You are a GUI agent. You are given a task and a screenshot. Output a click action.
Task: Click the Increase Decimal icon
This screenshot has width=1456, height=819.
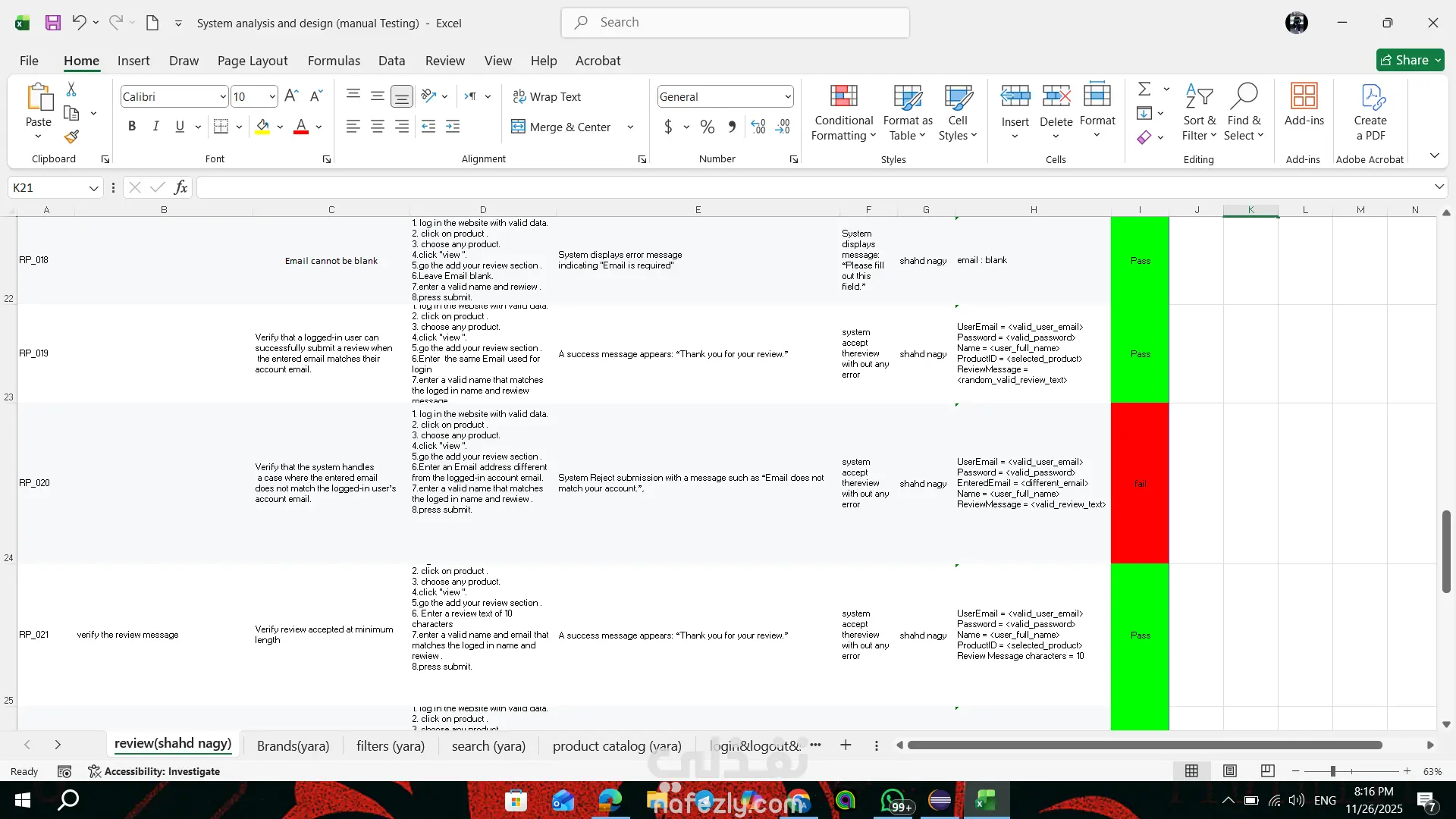click(x=758, y=127)
